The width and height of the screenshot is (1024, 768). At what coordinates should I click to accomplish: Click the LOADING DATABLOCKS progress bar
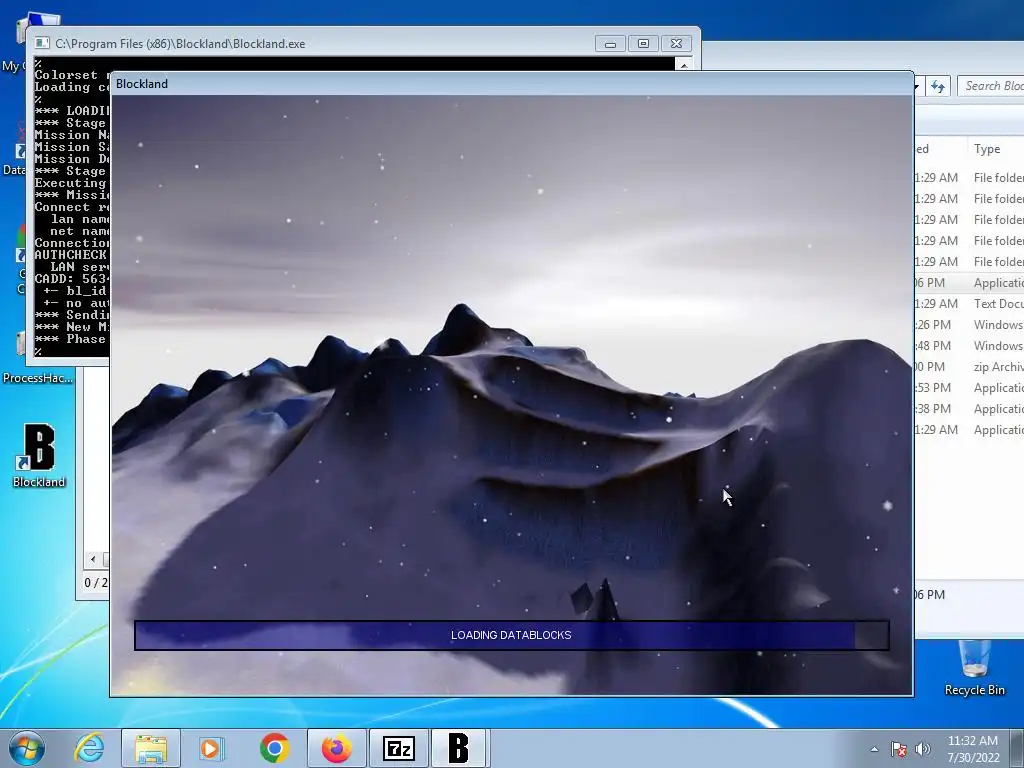click(511, 635)
